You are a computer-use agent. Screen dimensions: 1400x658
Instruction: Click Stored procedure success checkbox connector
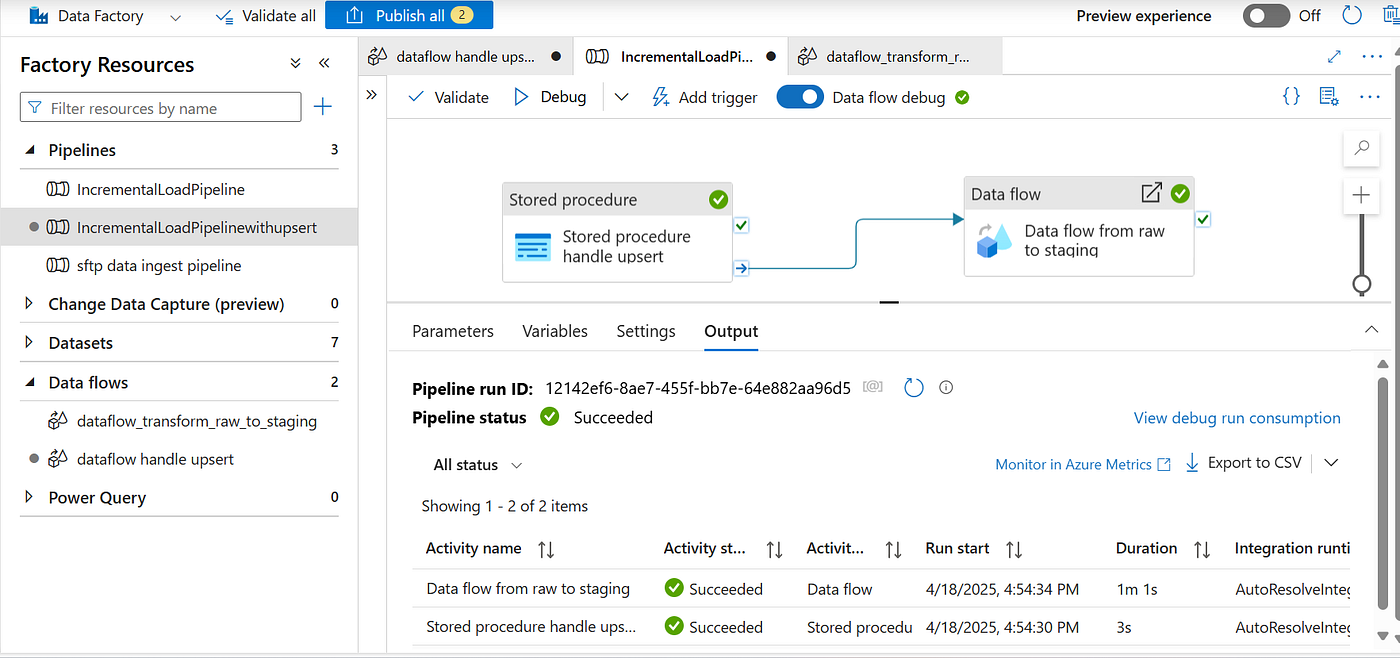[741, 226]
